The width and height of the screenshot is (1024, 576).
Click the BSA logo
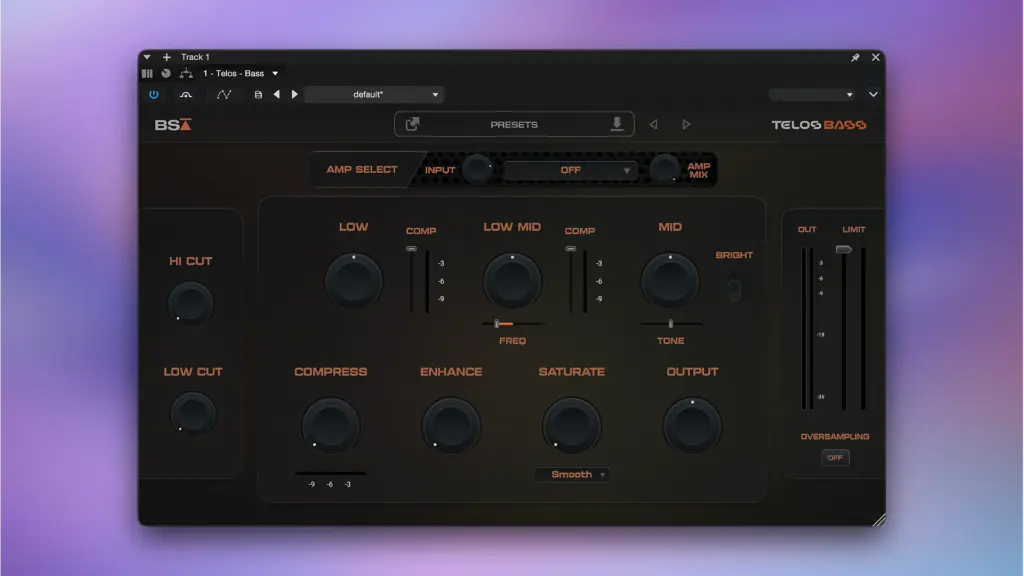point(172,125)
